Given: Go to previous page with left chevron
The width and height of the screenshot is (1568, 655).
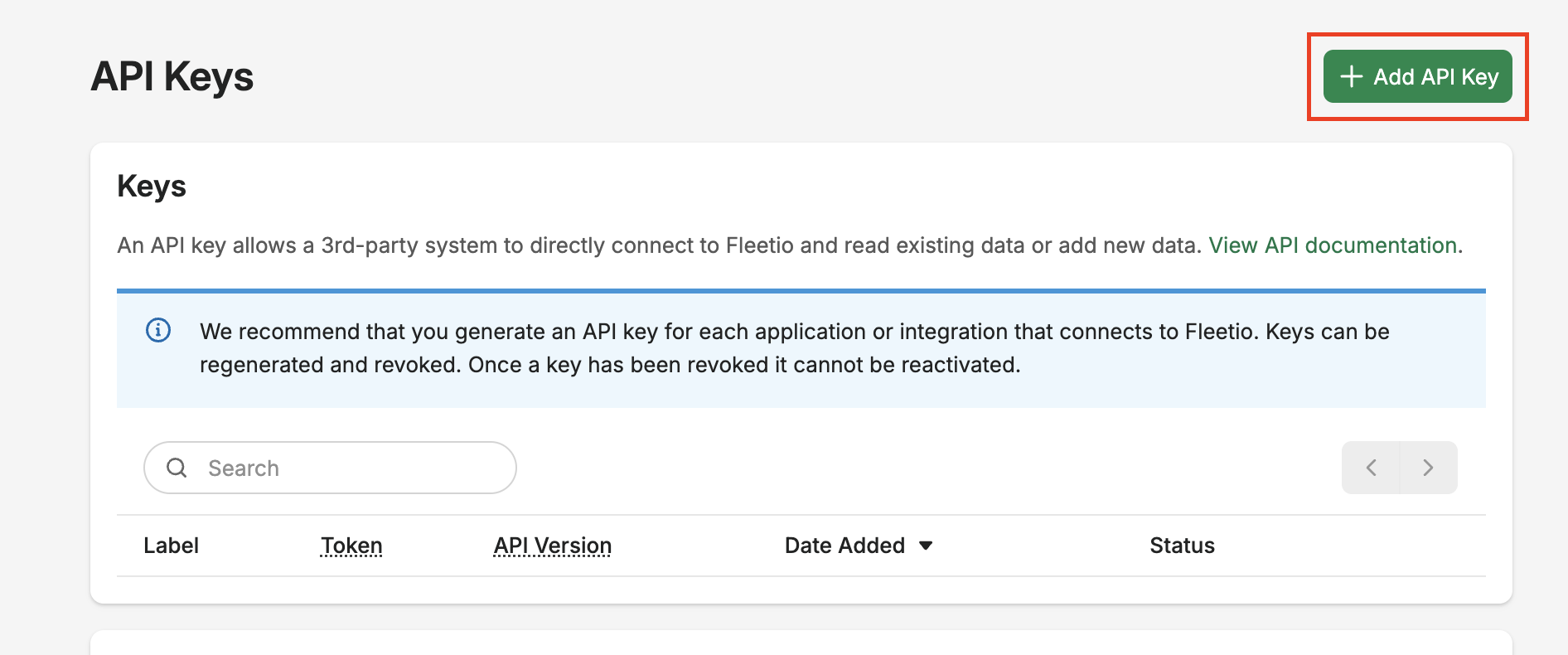Looking at the screenshot, I should 1371,468.
